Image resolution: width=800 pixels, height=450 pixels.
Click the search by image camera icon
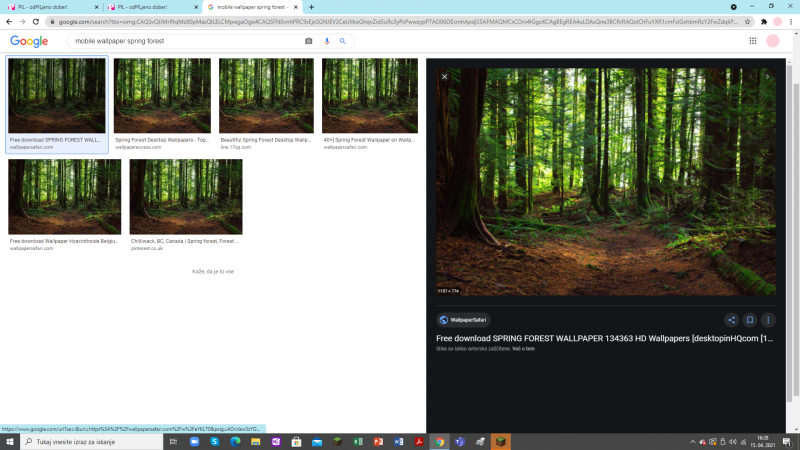[x=308, y=41]
